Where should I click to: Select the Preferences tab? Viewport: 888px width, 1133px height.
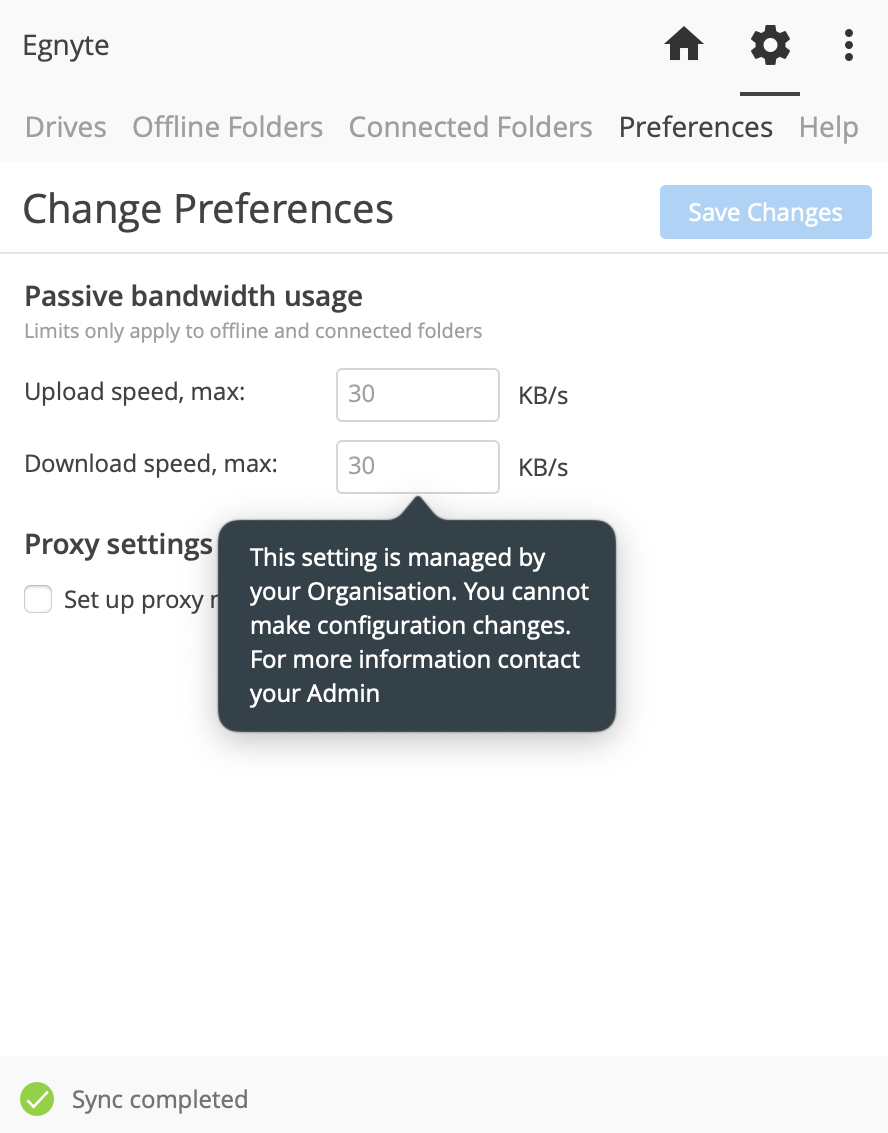pos(696,127)
